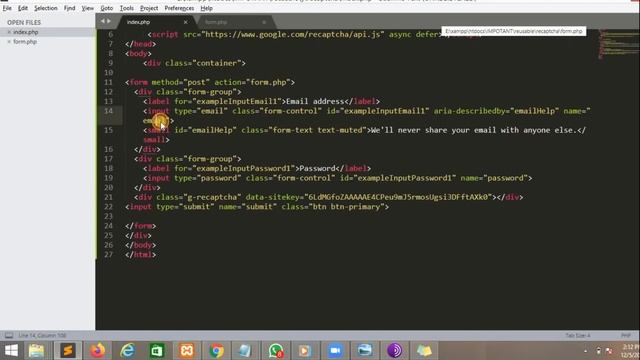Close the index.php tab
640x360 pixels.
(186, 22)
